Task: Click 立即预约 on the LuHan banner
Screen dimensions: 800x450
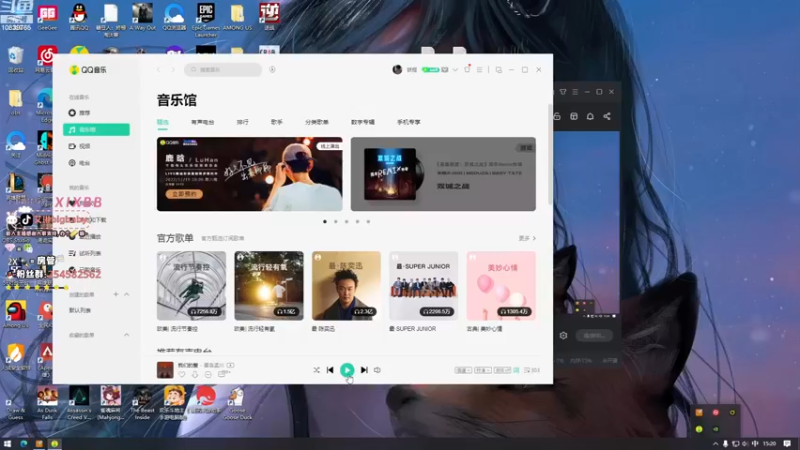Action: point(184,194)
